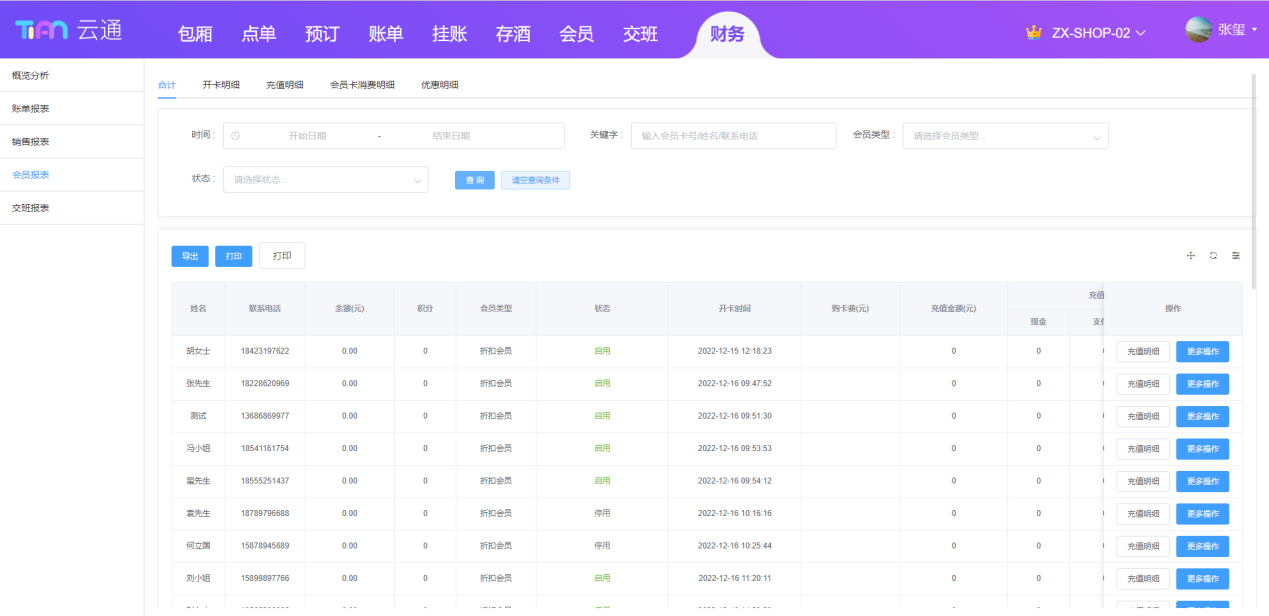Viewport: 1269px width, 616px height.
Task: Open the column settings icon above the table
Action: tap(1236, 256)
